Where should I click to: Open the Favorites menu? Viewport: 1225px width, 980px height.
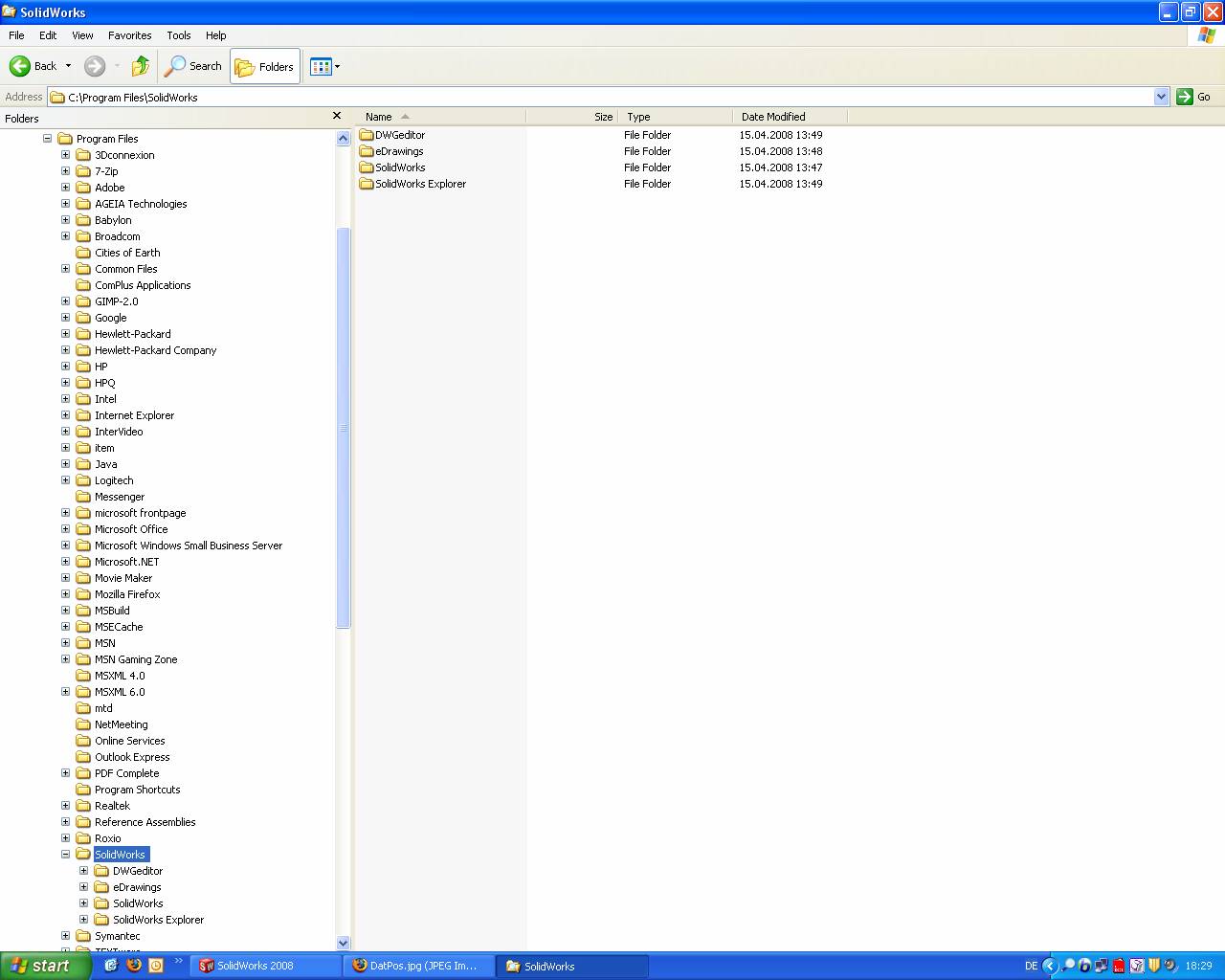pos(130,35)
